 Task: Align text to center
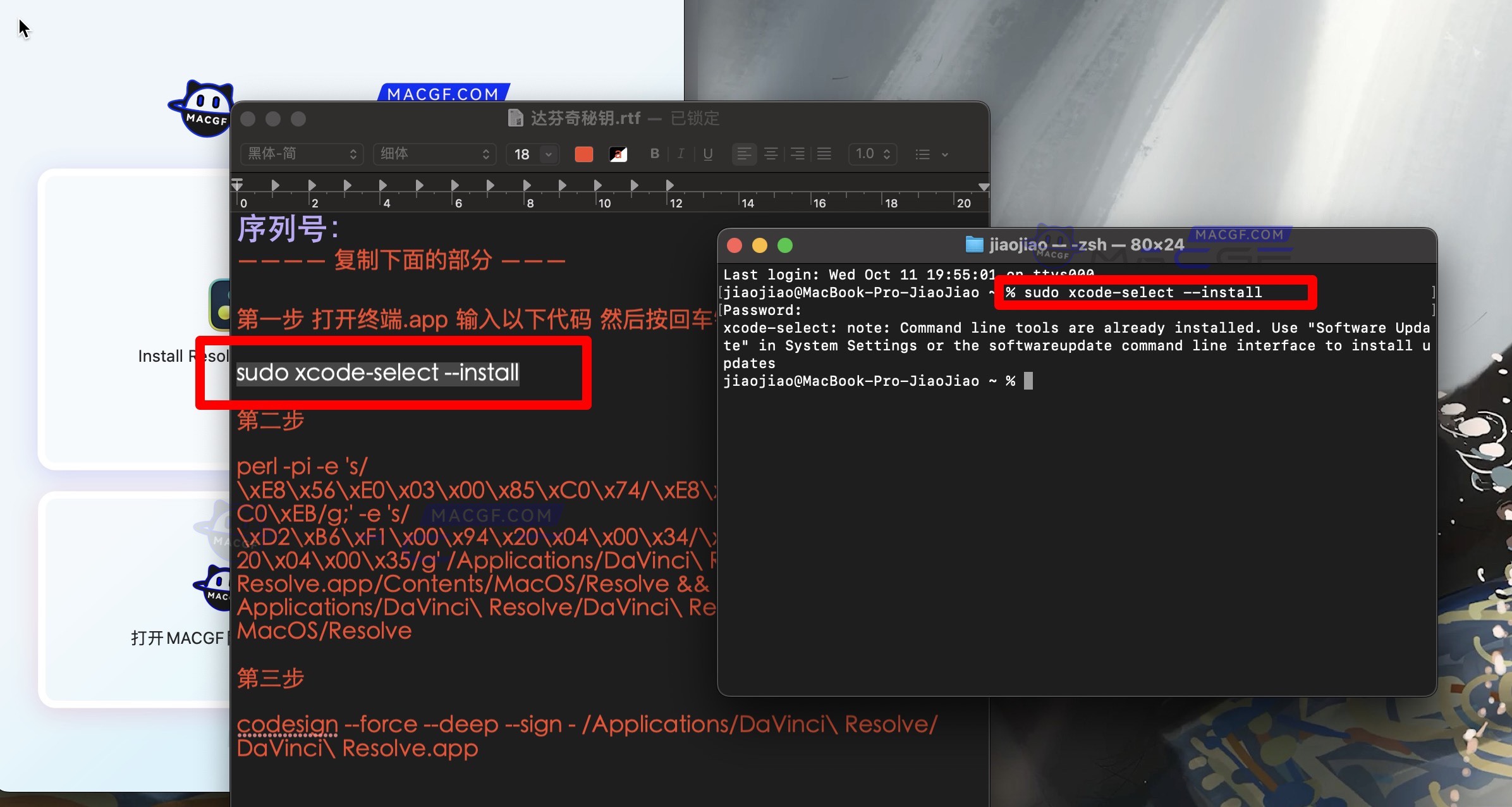pos(771,154)
